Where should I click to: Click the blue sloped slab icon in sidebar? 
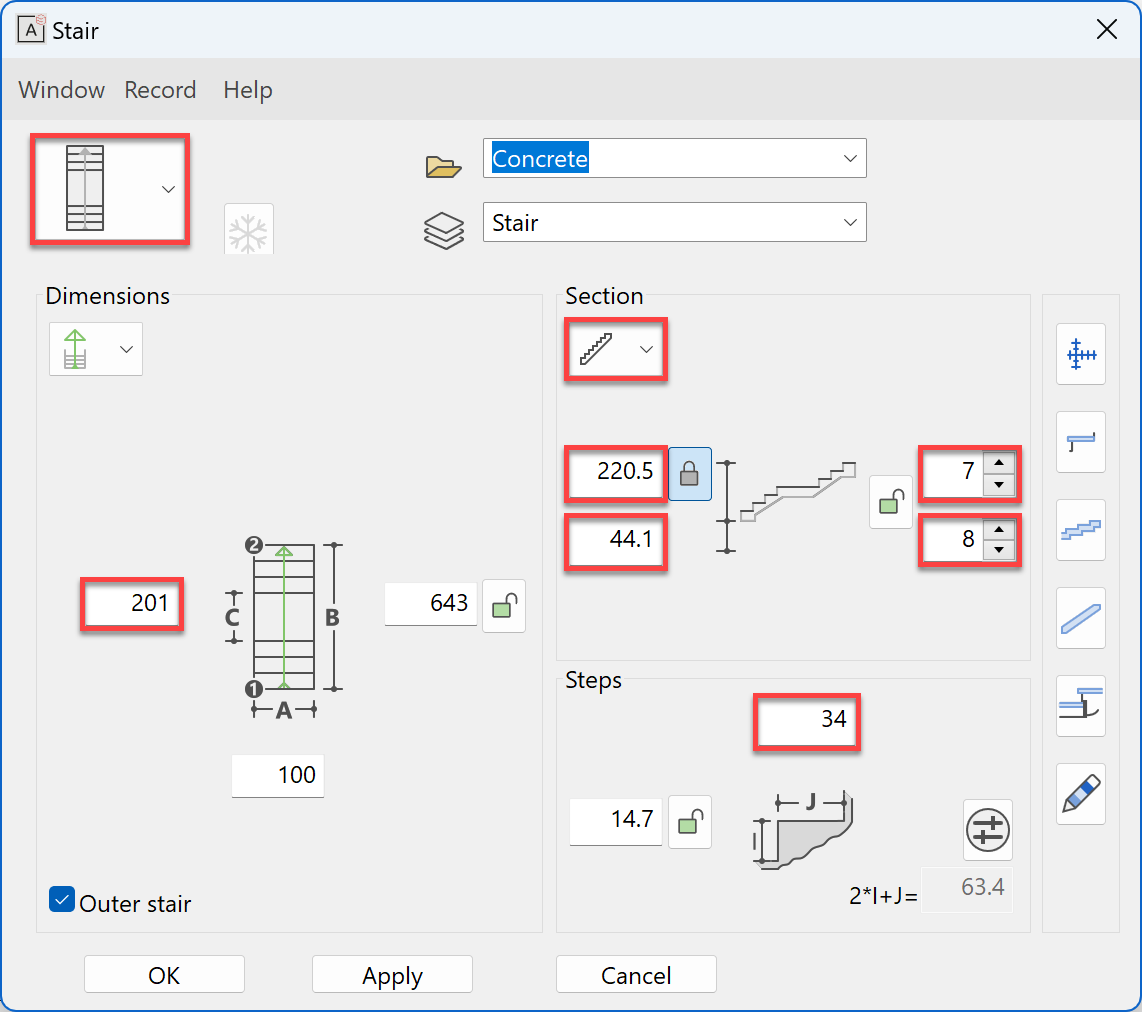[1081, 618]
